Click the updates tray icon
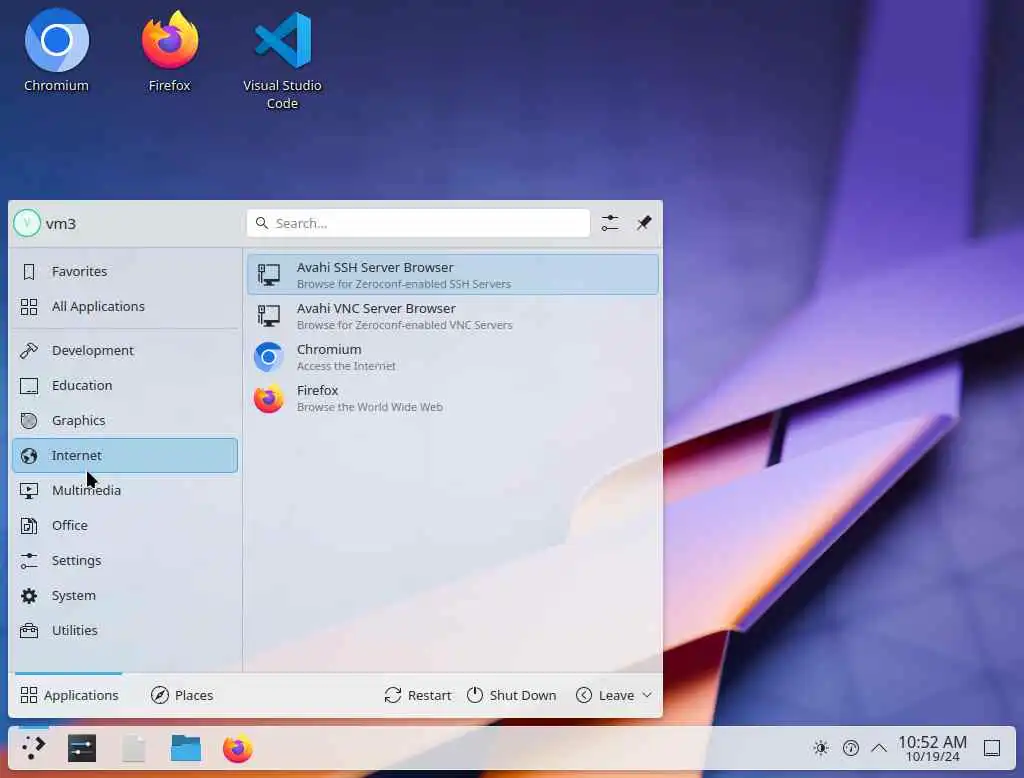This screenshot has height=778, width=1024. pyautogui.click(x=851, y=748)
